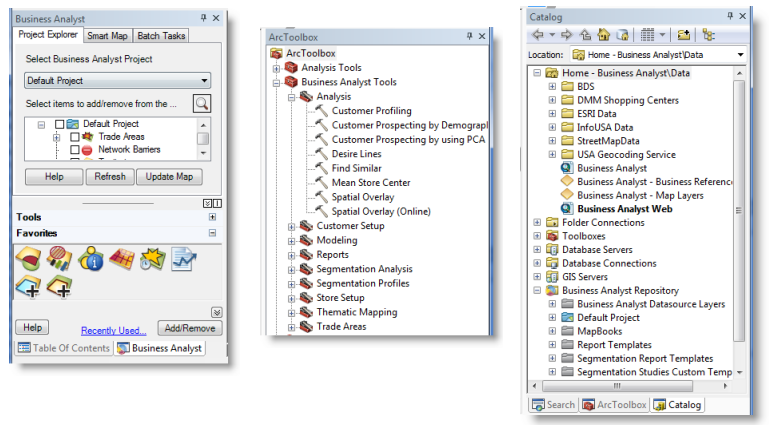Pin the Business Analyst window
The width and height of the screenshot is (772, 425).
203,18
